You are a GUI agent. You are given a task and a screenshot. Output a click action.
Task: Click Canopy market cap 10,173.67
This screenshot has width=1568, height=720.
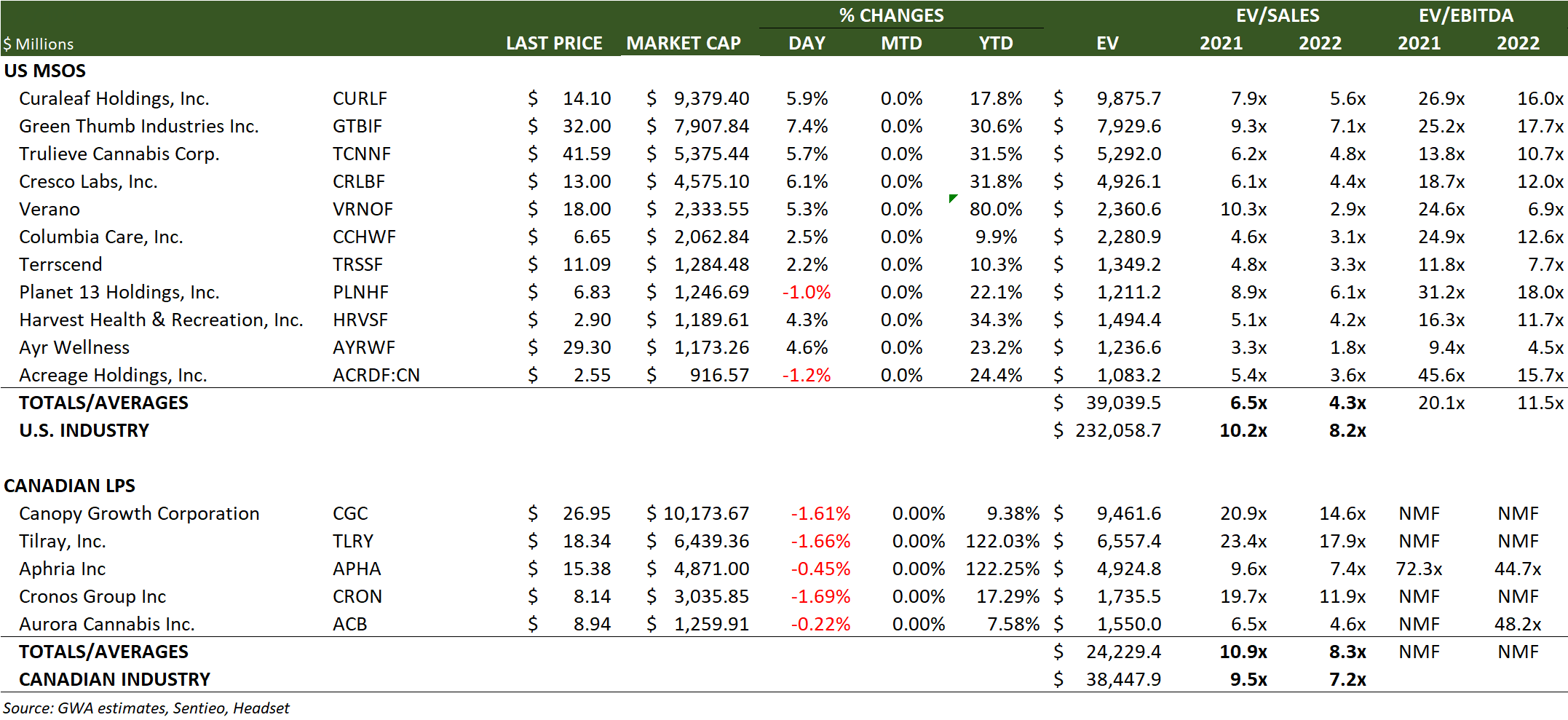(x=706, y=513)
